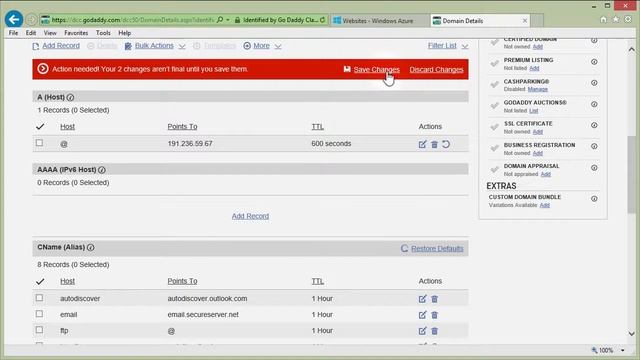Click the browser forward arrow button
The image size is (640, 360).
pyautogui.click(x=31, y=20)
